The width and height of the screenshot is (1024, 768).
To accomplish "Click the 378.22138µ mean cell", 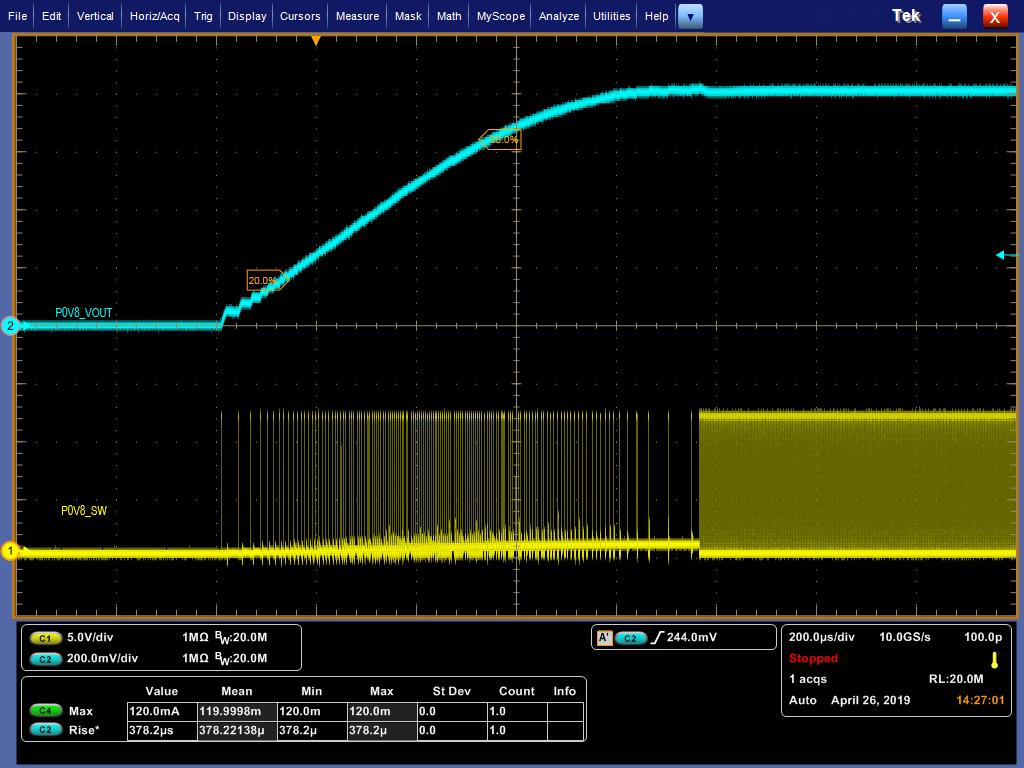I will coord(237,730).
